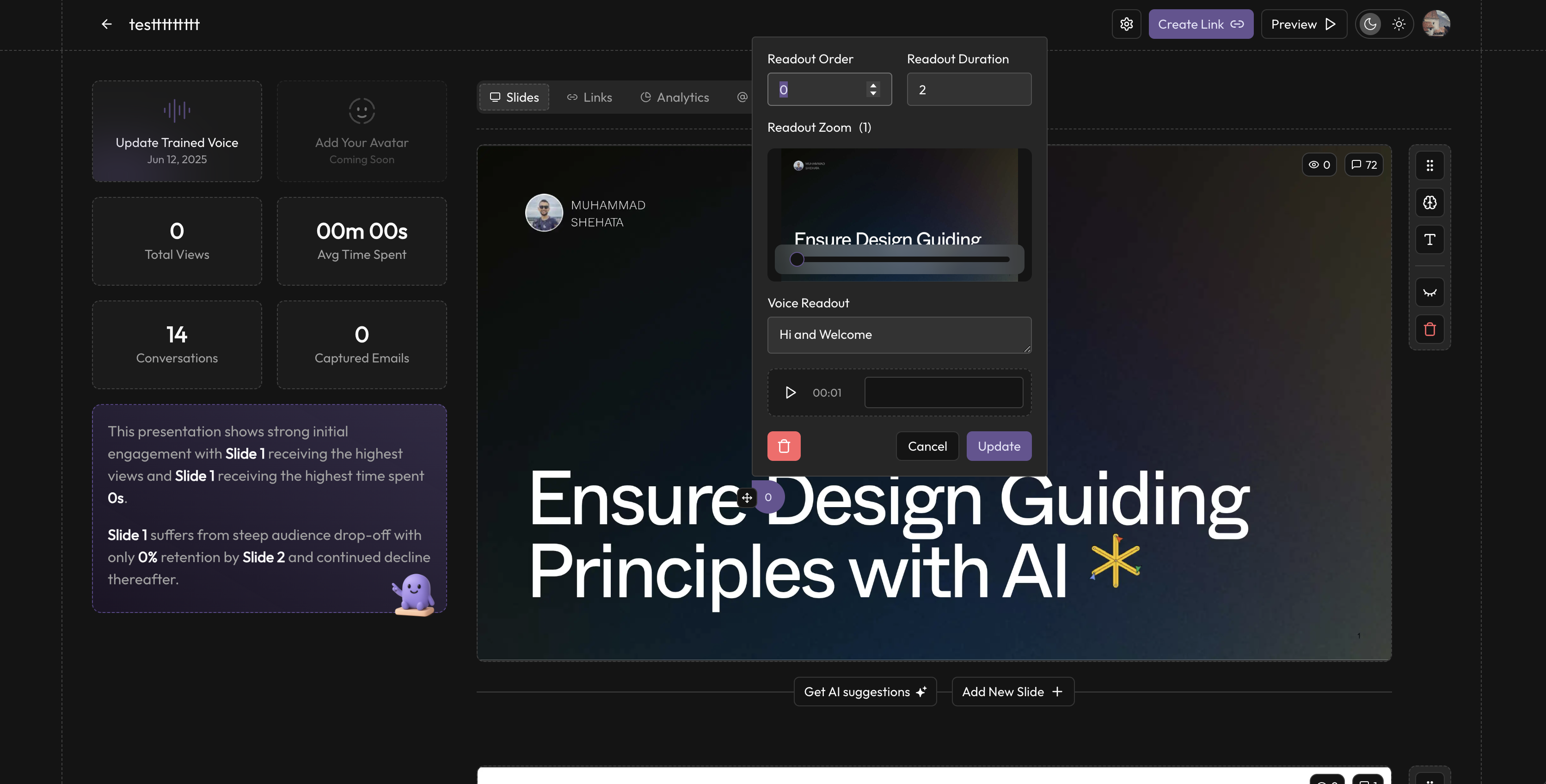The width and height of the screenshot is (1546, 784).
Task: Switch to dark mode moon toggle
Action: tap(1370, 24)
